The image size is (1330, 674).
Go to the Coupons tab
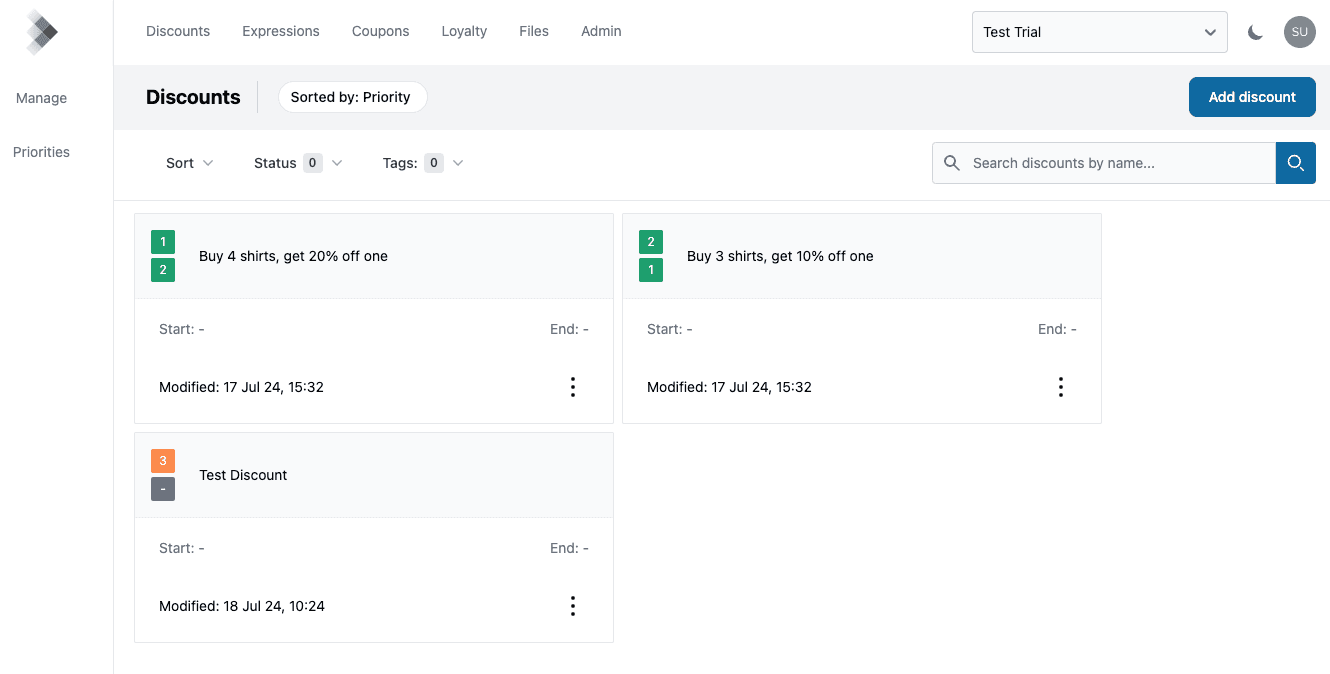(380, 31)
